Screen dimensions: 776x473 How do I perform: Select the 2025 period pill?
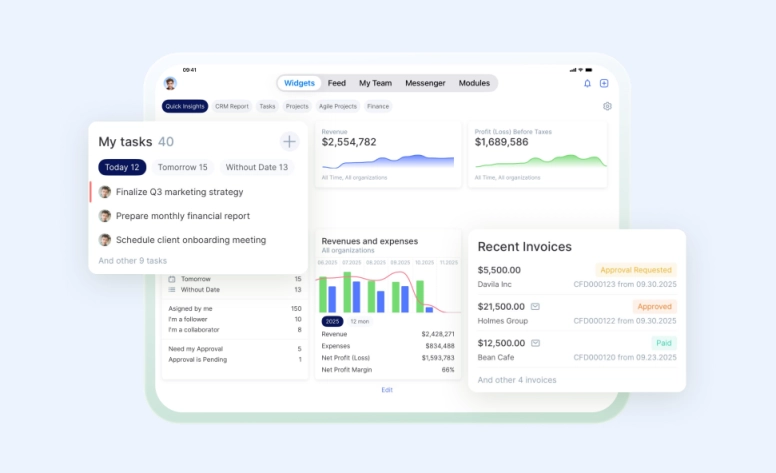[x=332, y=322]
